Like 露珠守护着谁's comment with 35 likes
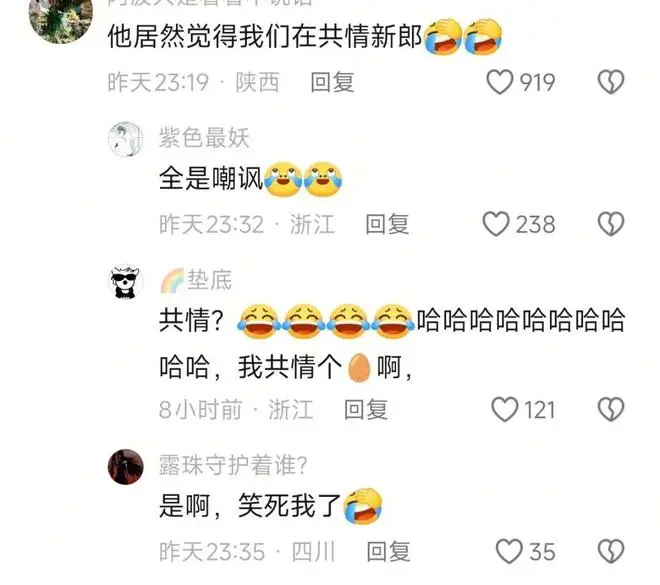 tap(509, 551)
